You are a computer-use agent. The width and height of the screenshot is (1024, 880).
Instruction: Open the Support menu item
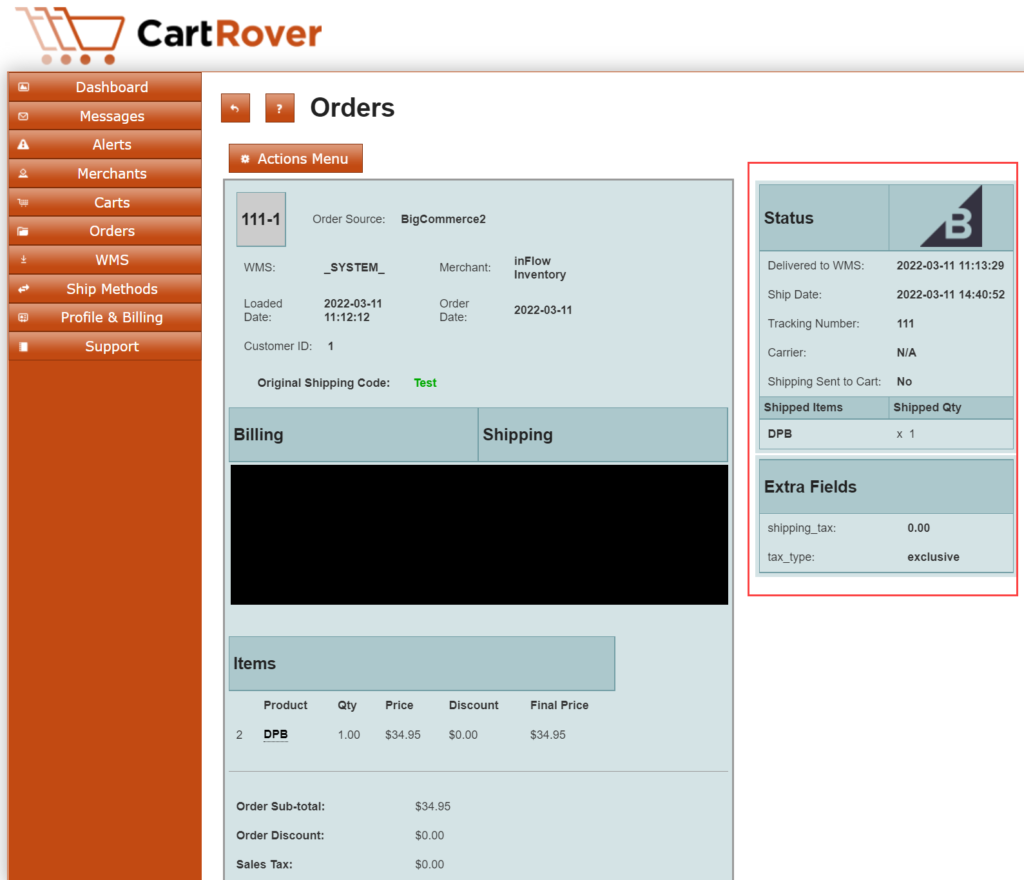(x=104, y=347)
